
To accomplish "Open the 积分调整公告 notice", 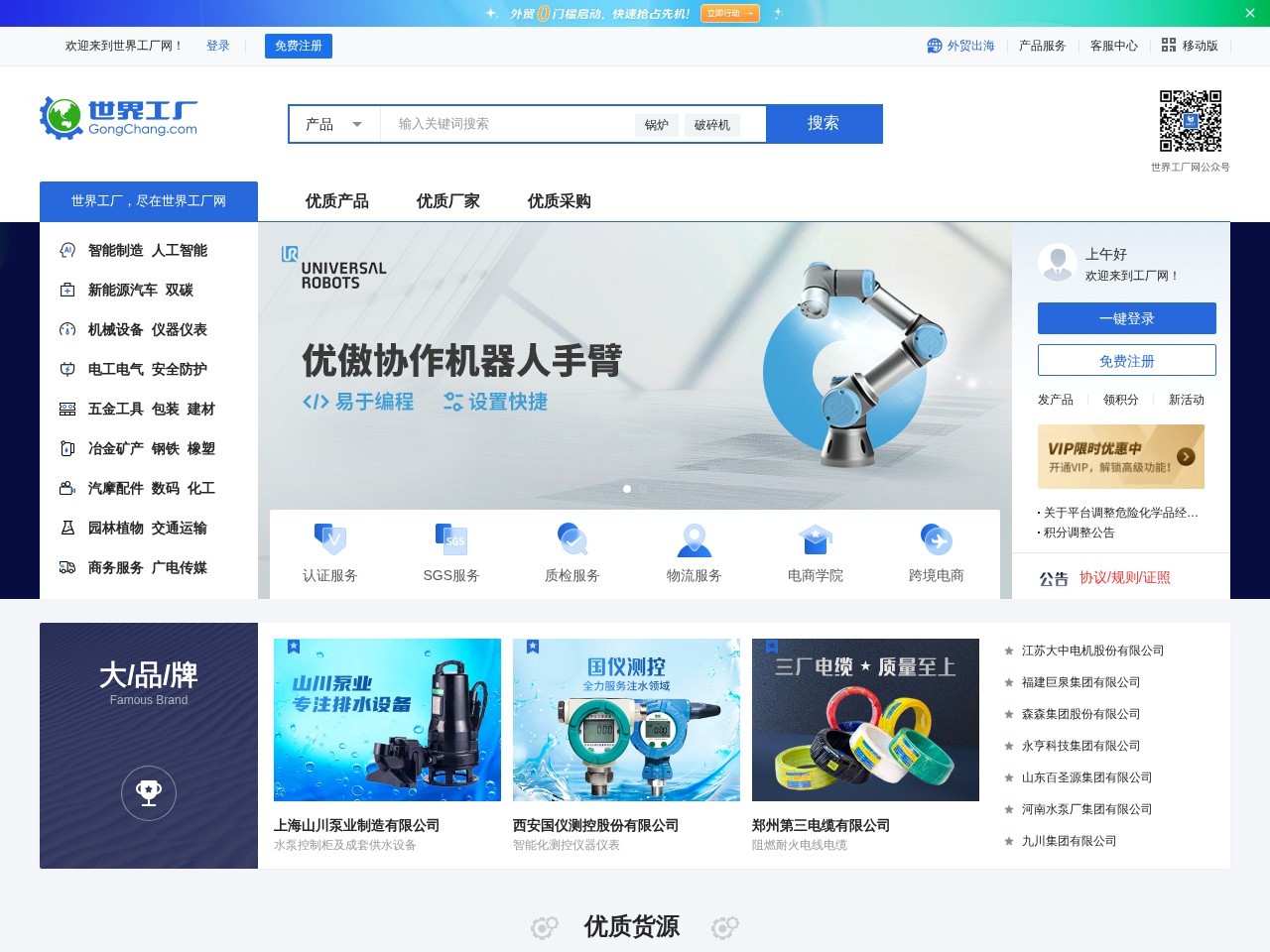I will 1079,533.
